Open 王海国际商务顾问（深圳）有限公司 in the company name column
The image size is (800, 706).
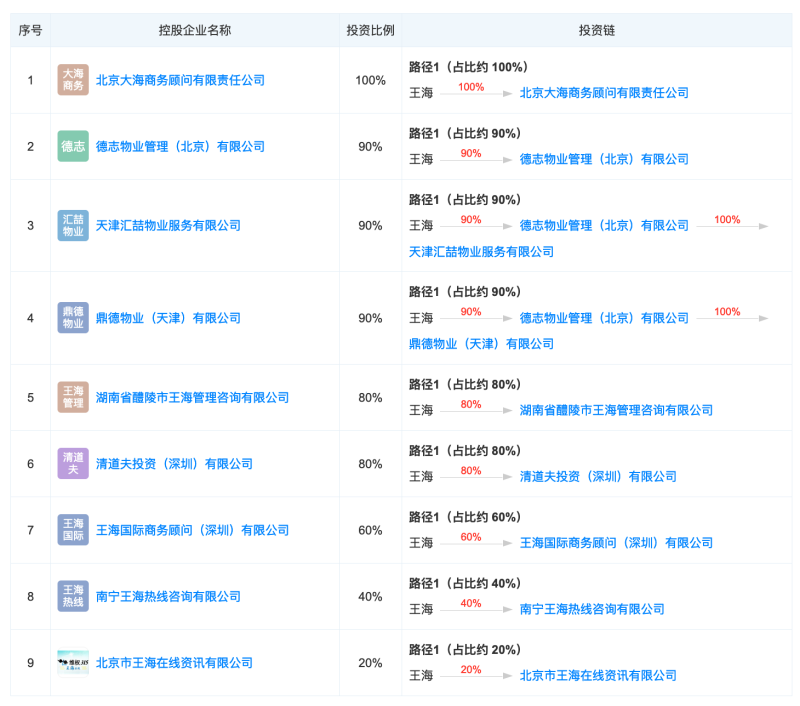[192, 530]
